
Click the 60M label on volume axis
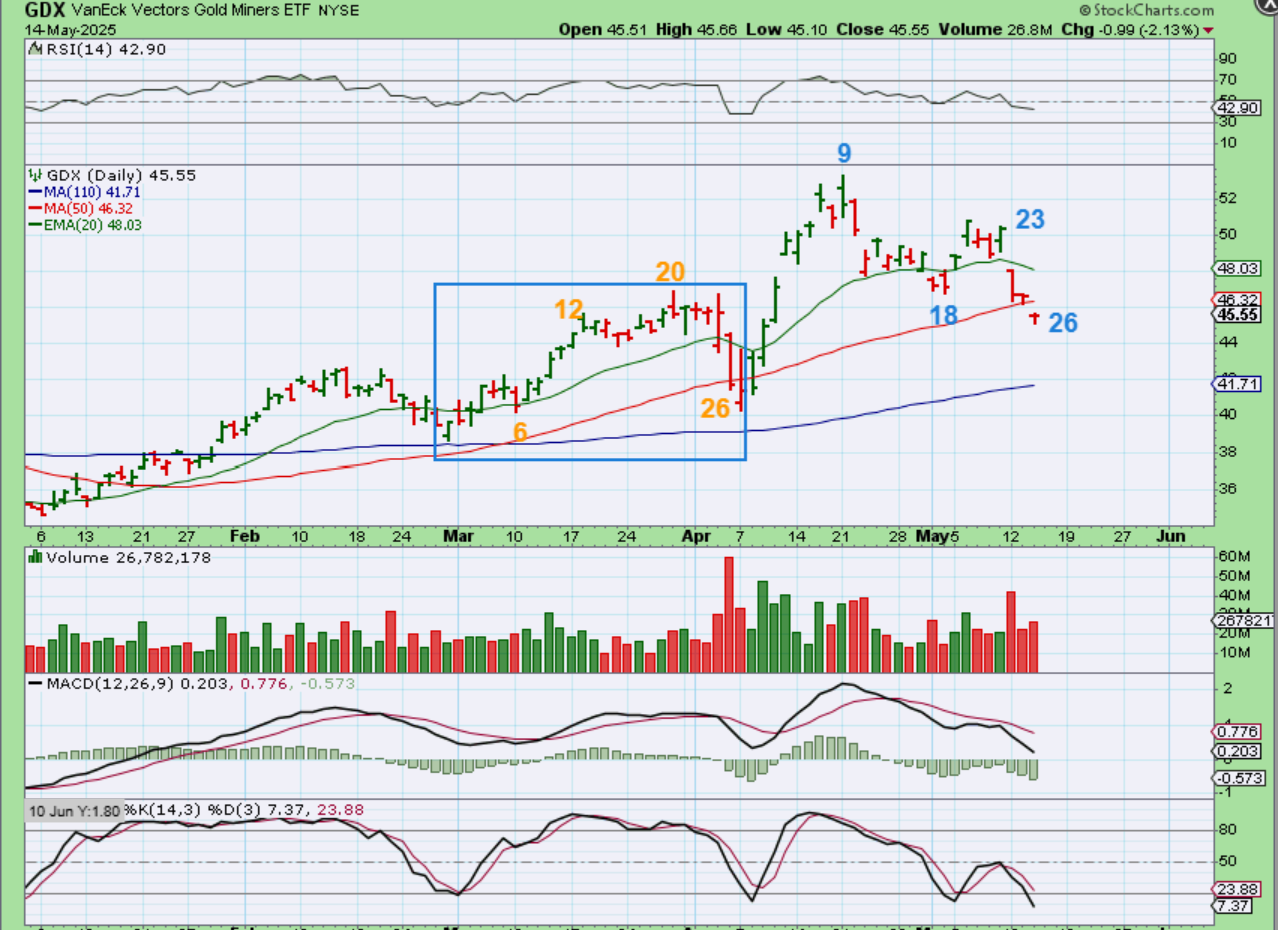click(x=1233, y=556)
